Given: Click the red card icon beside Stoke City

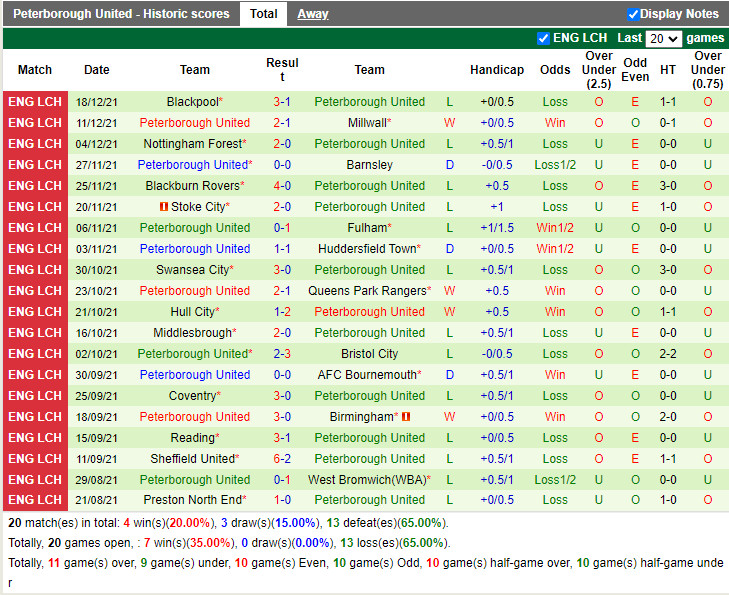Looking at the screenshot, I should 164,206.
